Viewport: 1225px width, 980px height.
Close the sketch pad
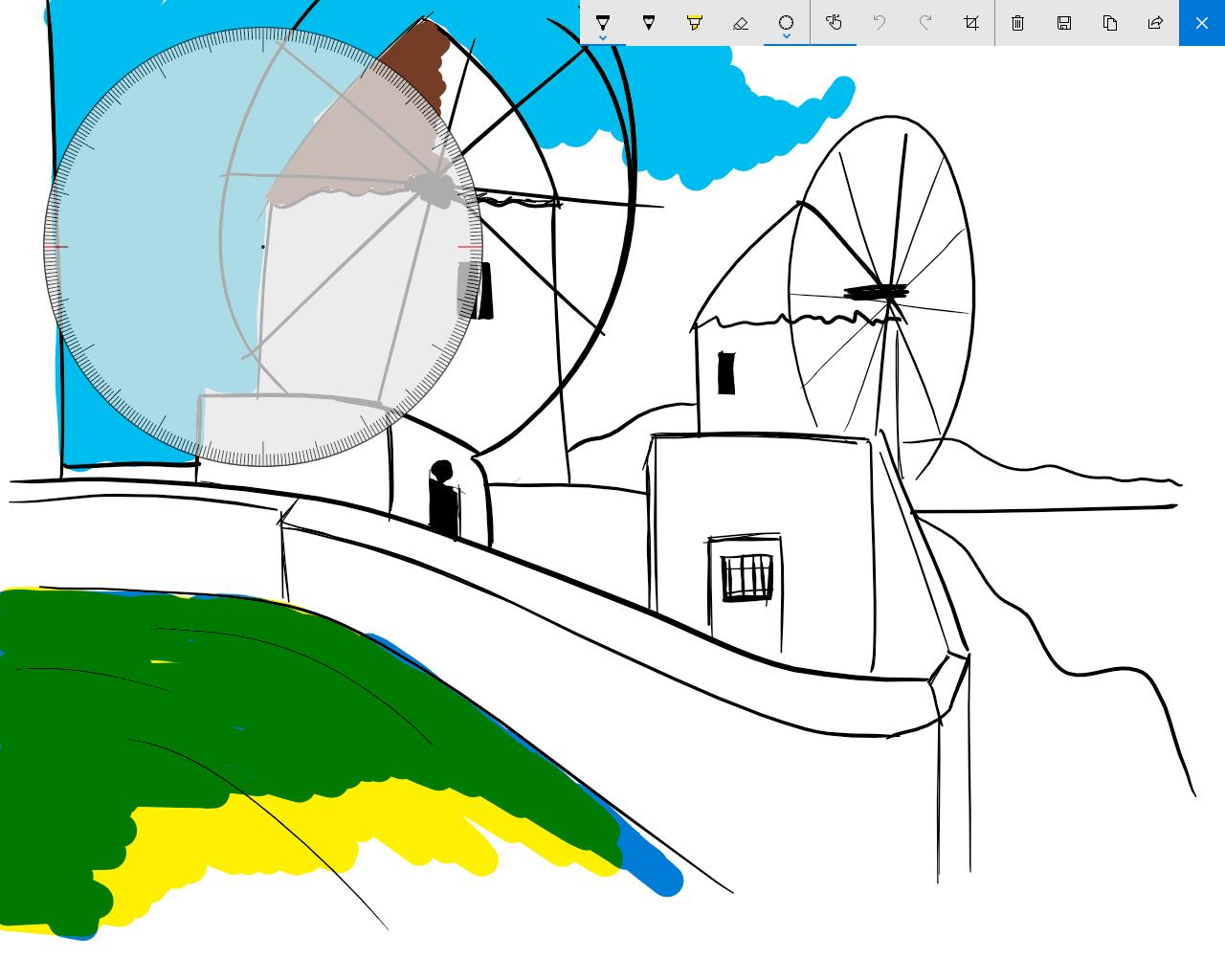click(x=1202, y=22)
